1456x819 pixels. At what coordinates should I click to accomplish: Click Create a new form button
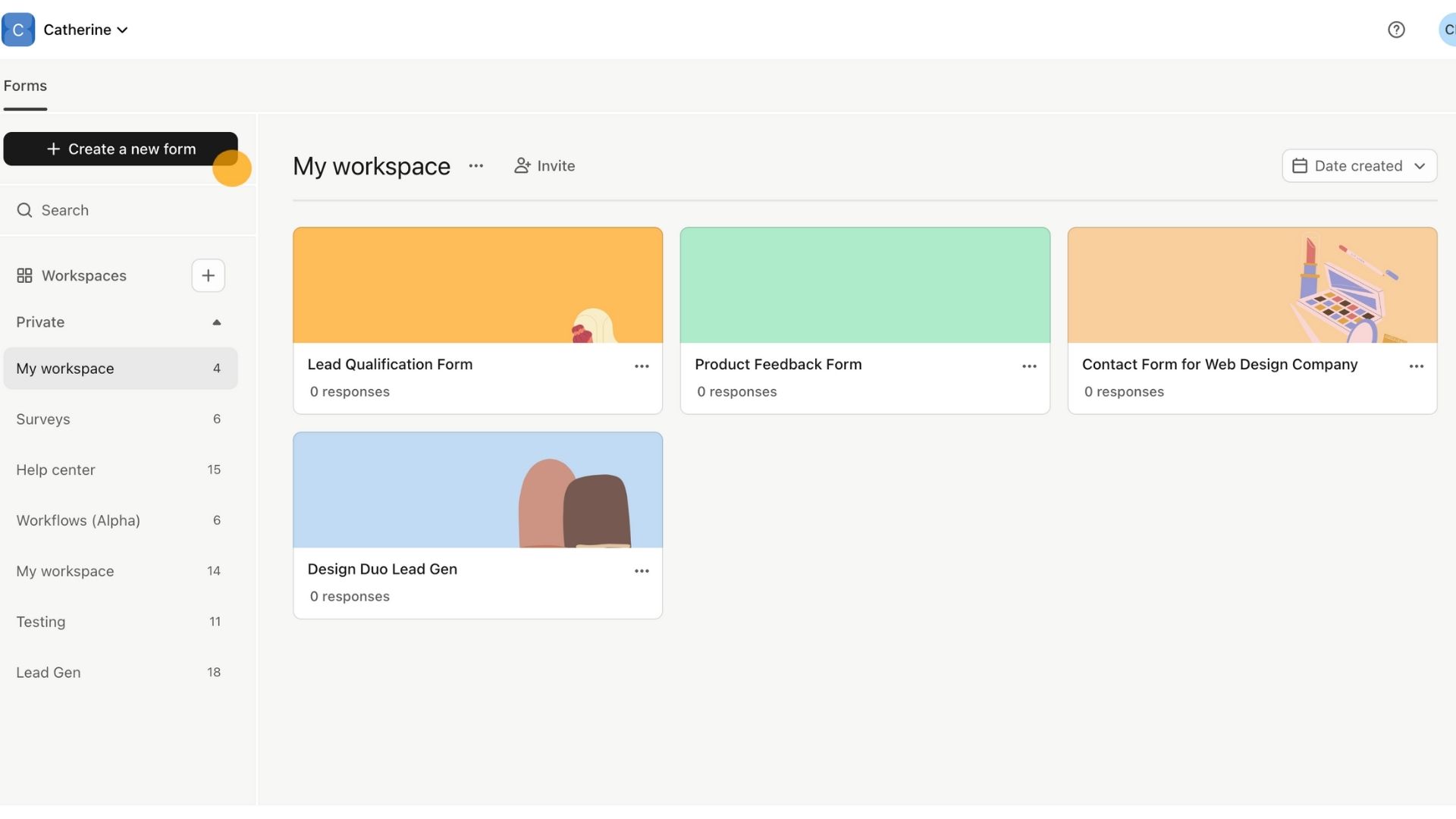[x=121, y=149]
